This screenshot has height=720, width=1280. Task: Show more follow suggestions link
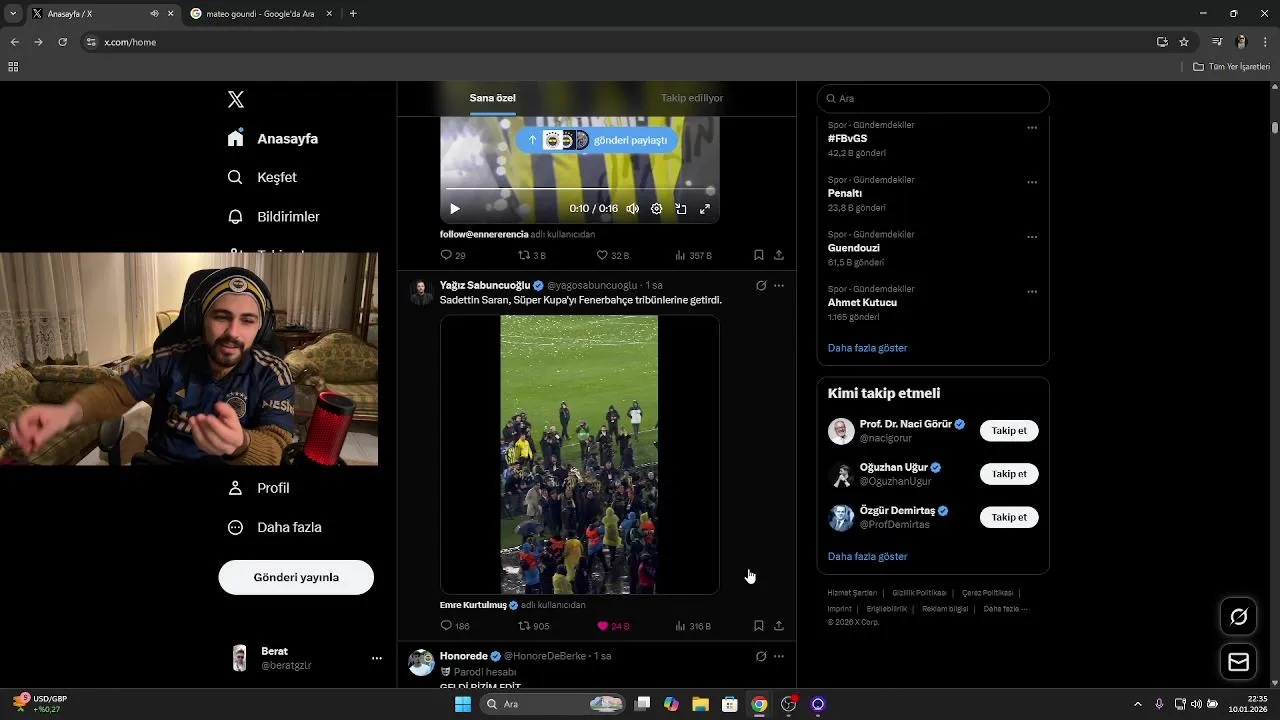(x=867, y=556)
